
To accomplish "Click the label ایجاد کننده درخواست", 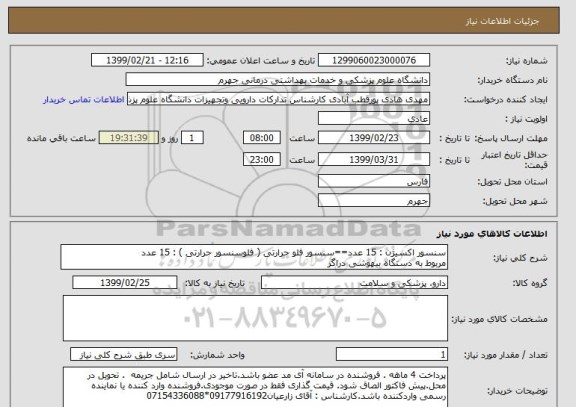I will point(505,100).
